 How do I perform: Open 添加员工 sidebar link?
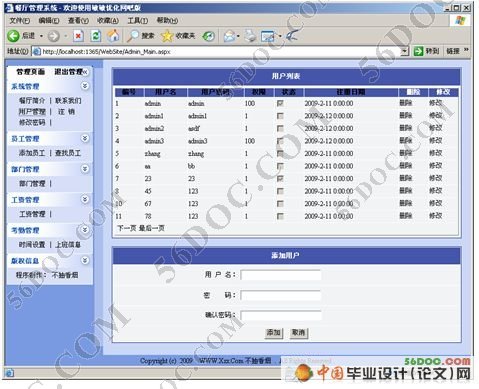32,153
